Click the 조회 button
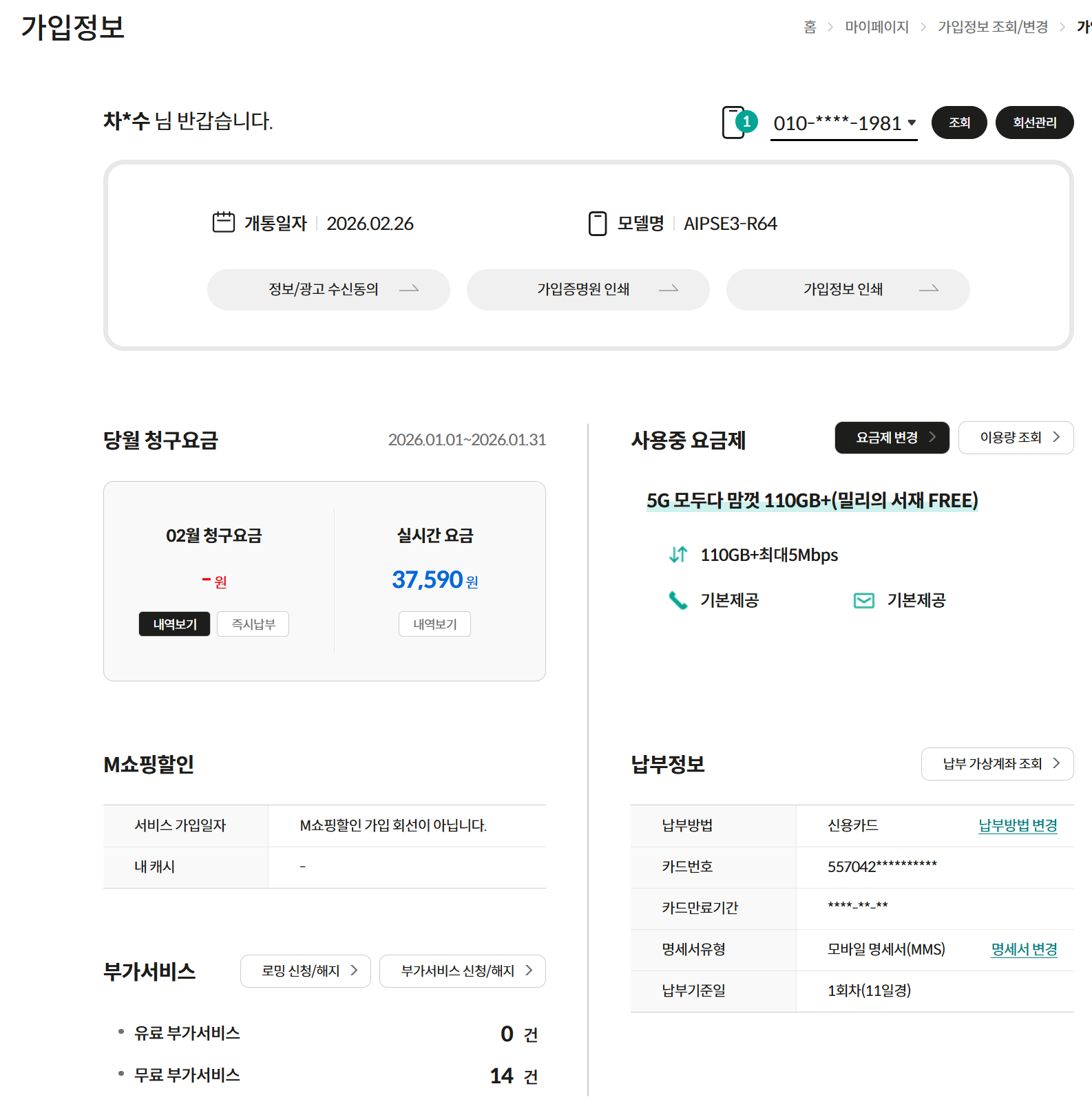Image resolution: width=1092 pixels, height=1115 pixels. click(959, 123)
